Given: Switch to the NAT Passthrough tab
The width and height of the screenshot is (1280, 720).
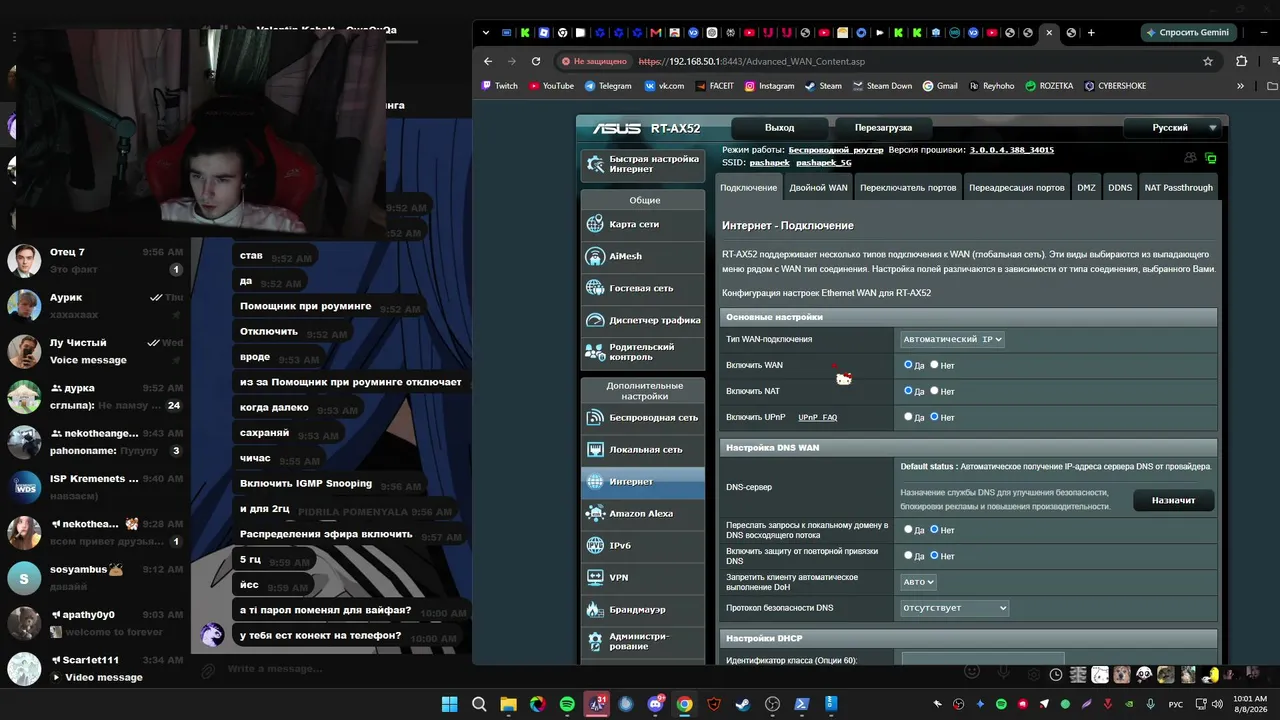Looking at the screenshot, I should pos(1179,187).
